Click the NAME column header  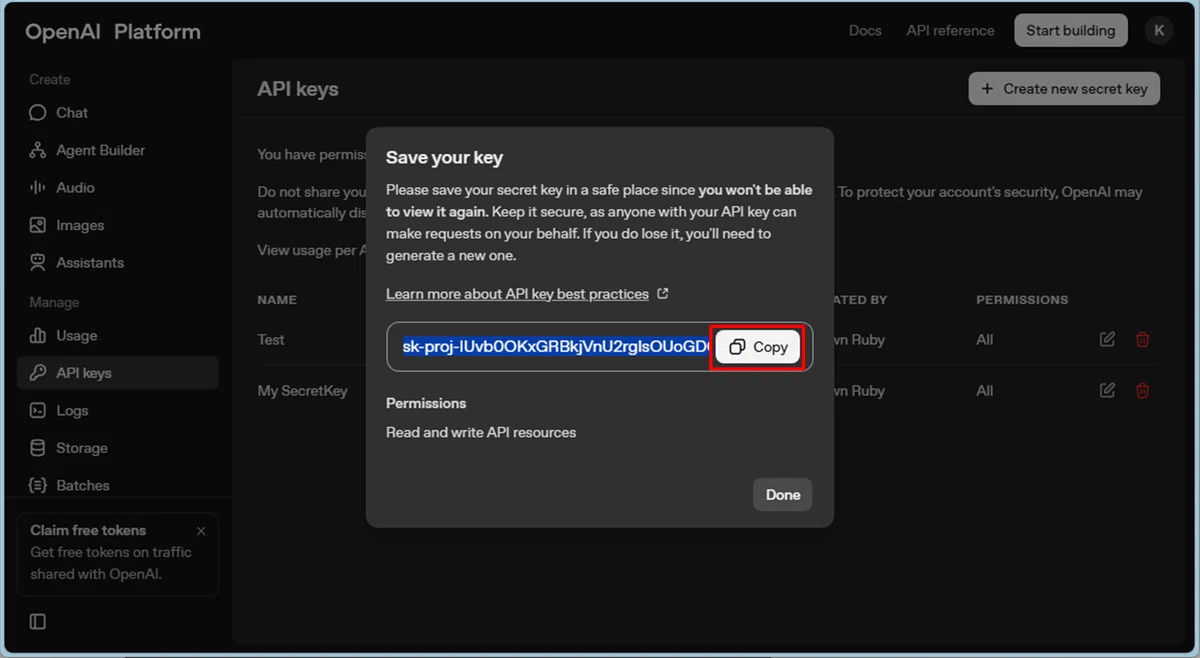[277, 300]
